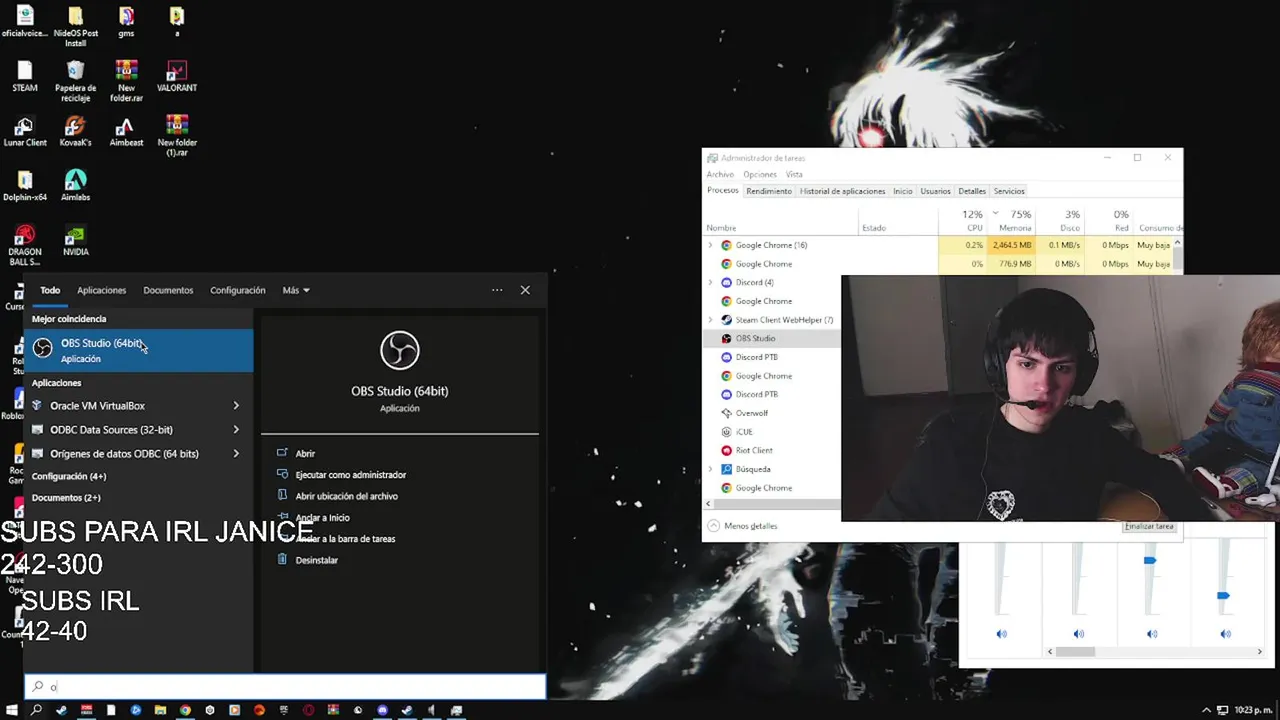Select the Aimbeast desktop icon
This screenshot has width=1280, height=720.
coord(126,131)
